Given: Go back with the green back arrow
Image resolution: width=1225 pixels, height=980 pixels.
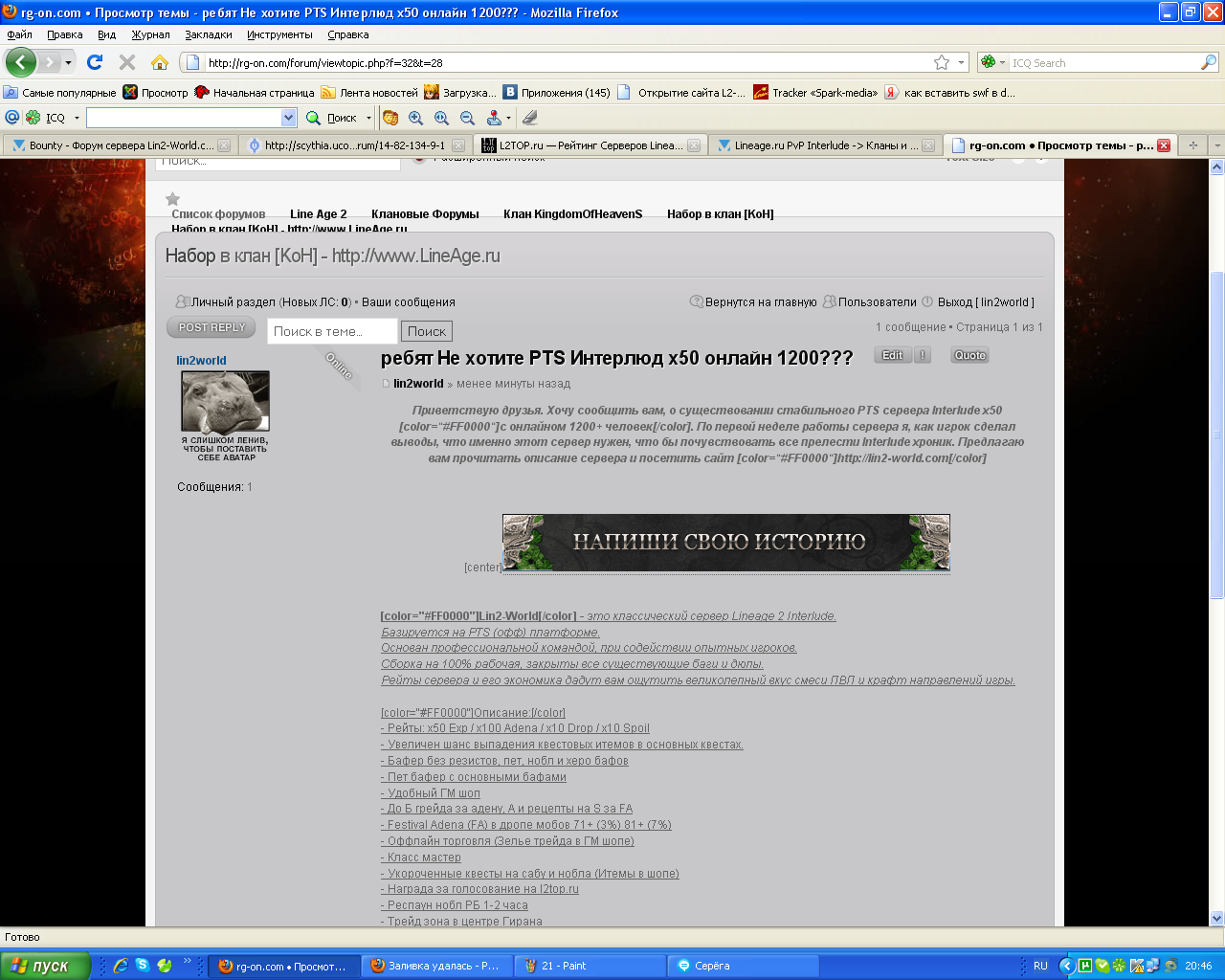Looking at the screenshot, I should tap(20, 62).
